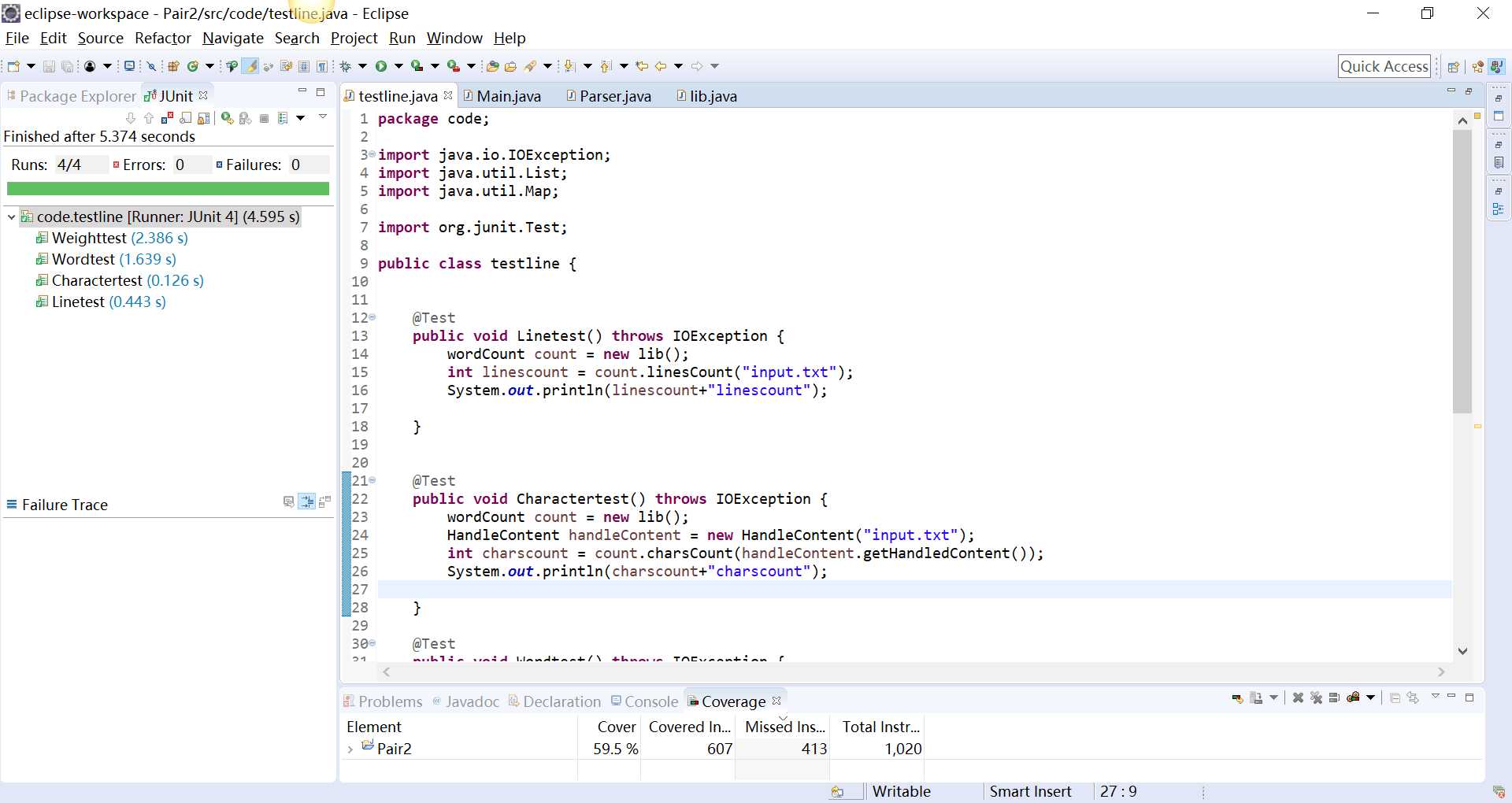
Task: Toggle Mark Occurrences highlighter in toolbar
Action: click(x=250, y=66)
